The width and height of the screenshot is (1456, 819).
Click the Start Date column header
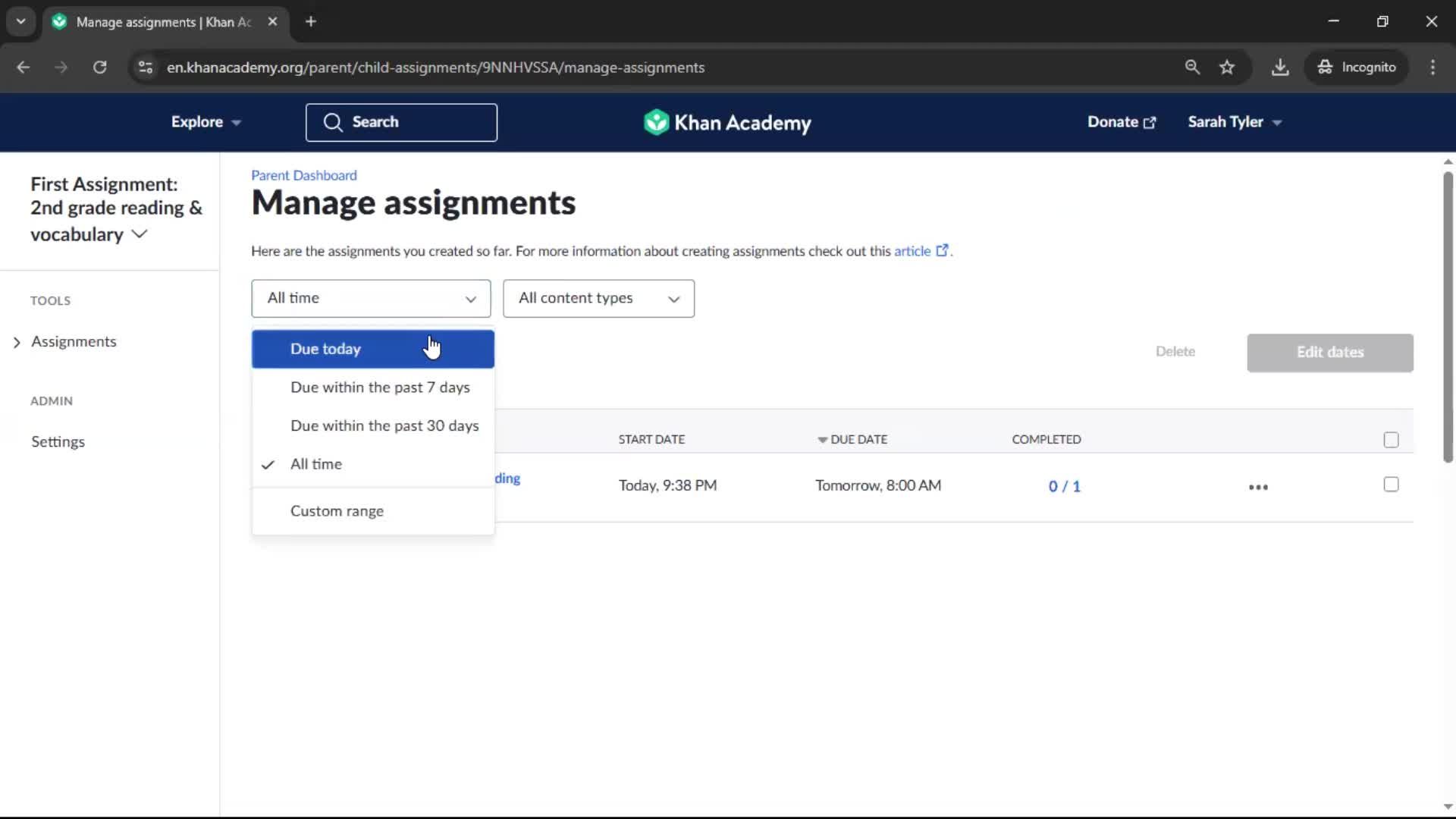(x=651, y=440)
